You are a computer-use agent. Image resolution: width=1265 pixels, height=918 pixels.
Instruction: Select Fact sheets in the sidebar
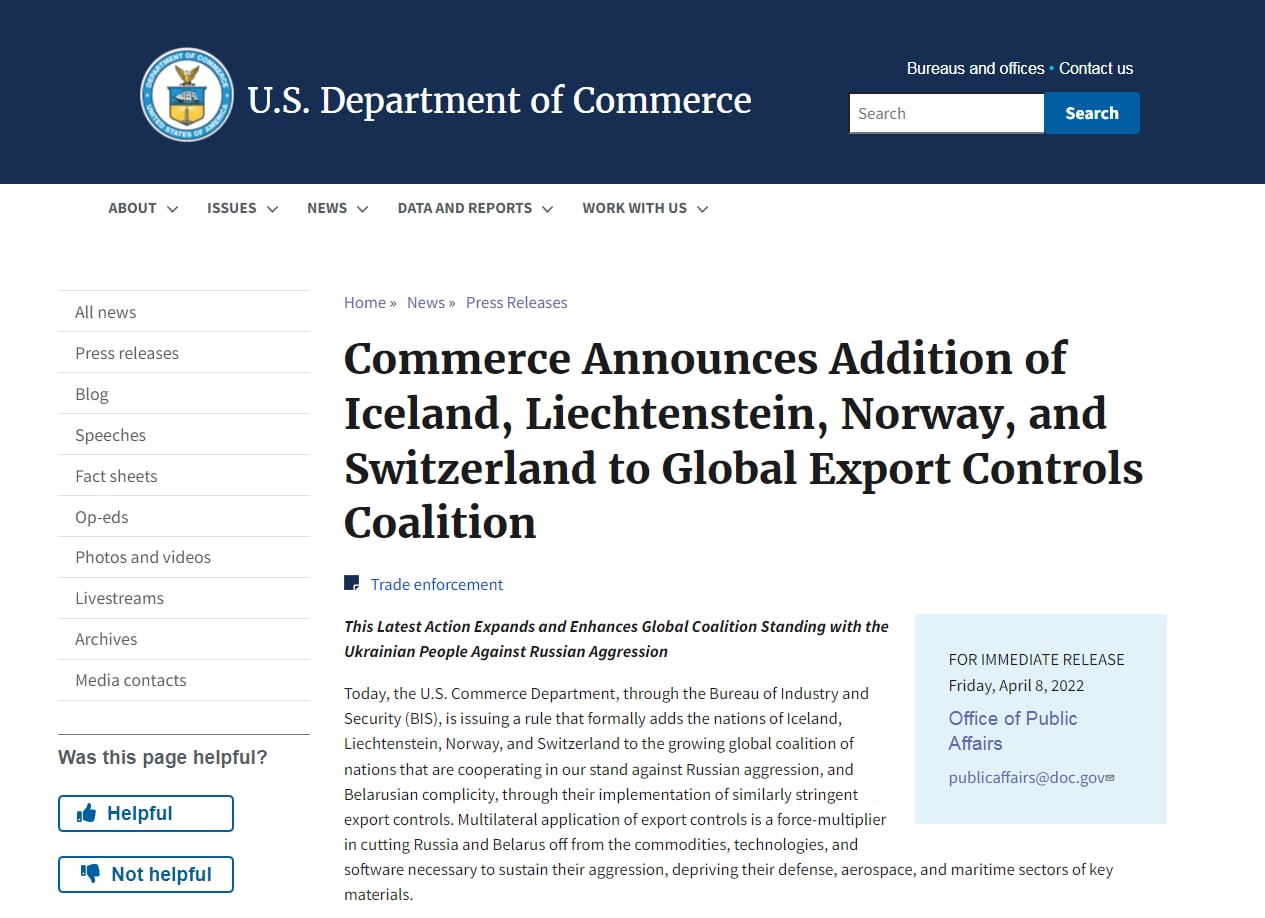116,476
